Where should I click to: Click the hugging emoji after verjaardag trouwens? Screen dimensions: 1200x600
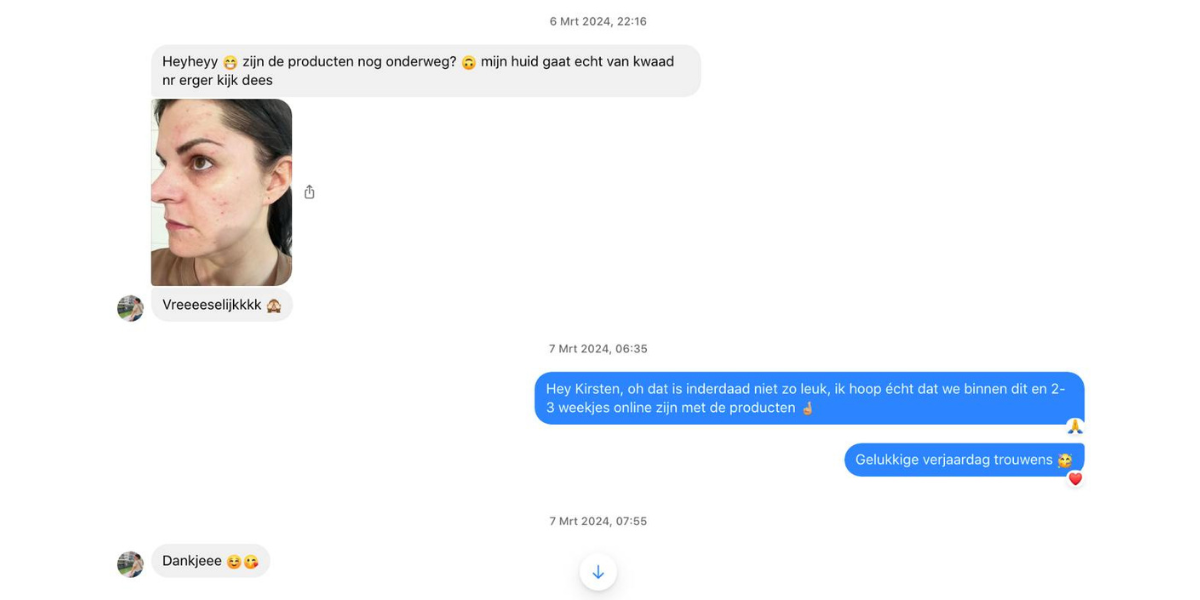(x=1065, y=460)
